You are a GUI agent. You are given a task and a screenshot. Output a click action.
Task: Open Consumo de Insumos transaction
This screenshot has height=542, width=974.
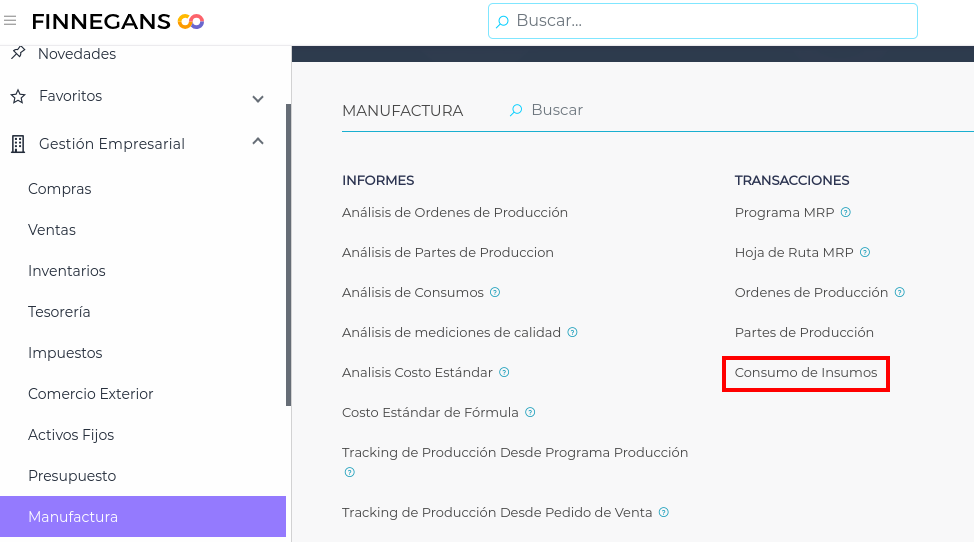pos(805,373)
